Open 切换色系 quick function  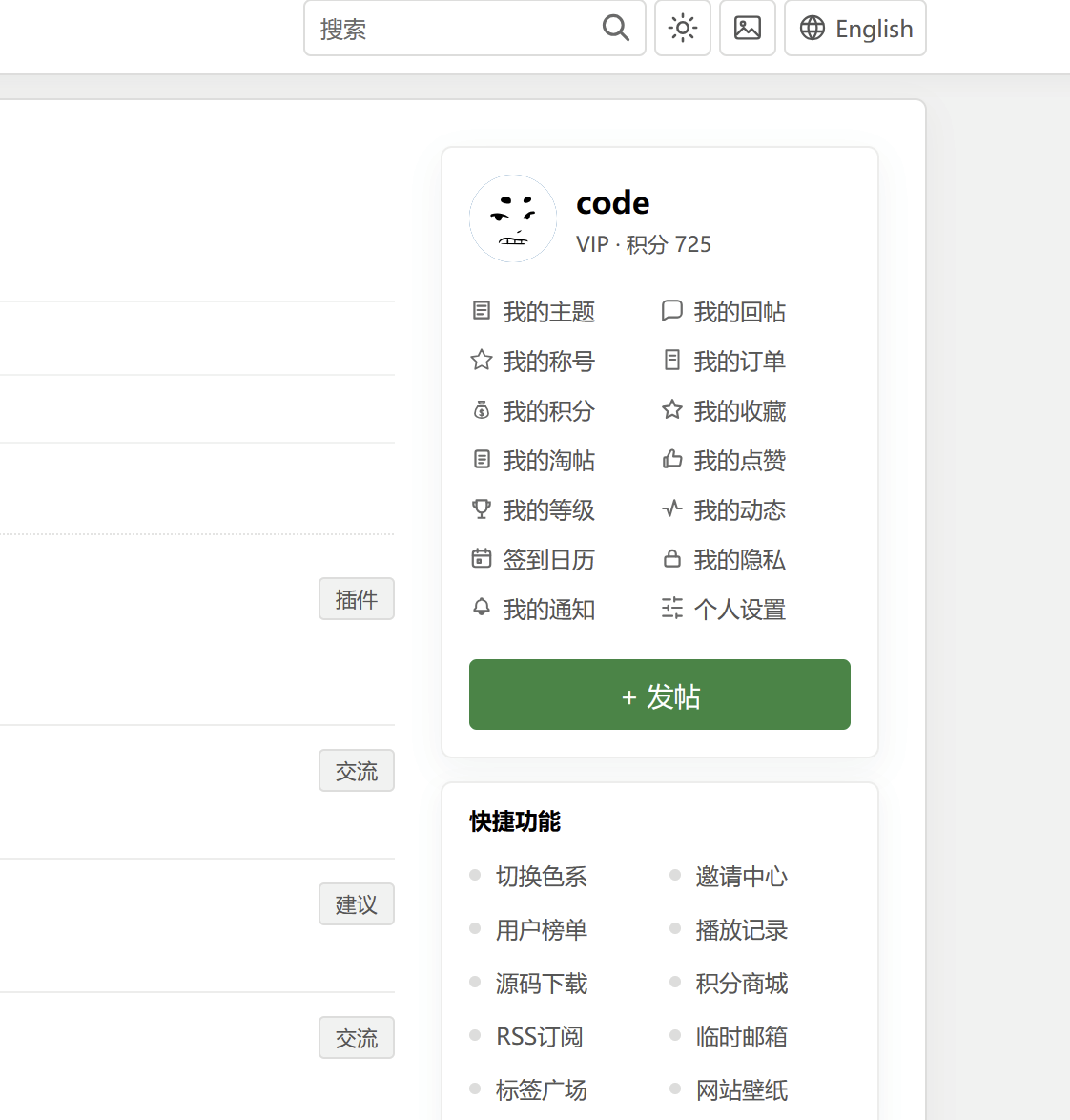(542, 877)
